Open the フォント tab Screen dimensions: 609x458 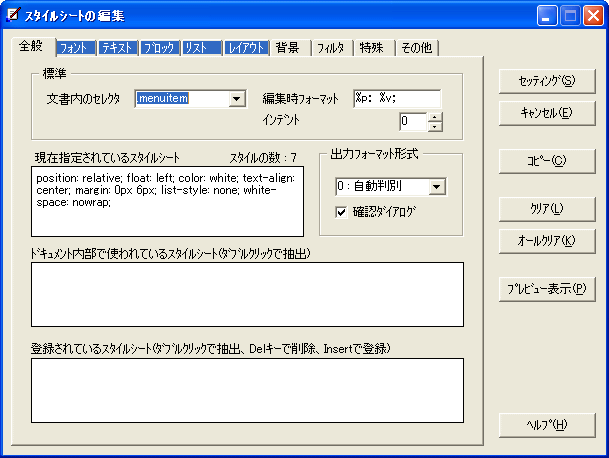pyautogui.click(x=76, y=48)
